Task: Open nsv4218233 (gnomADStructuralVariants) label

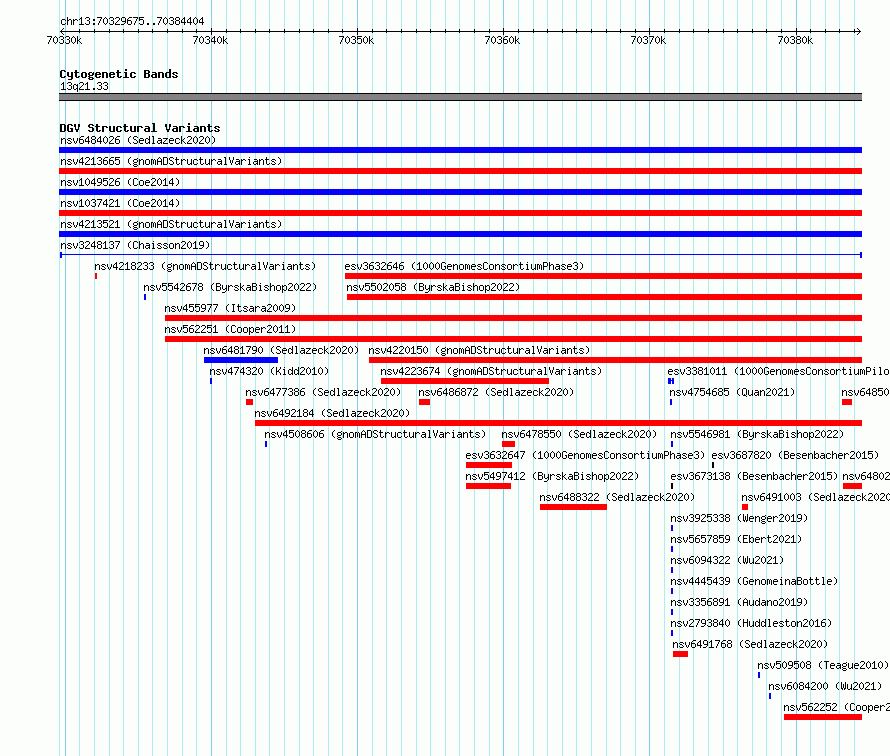Action: point(205,266)
